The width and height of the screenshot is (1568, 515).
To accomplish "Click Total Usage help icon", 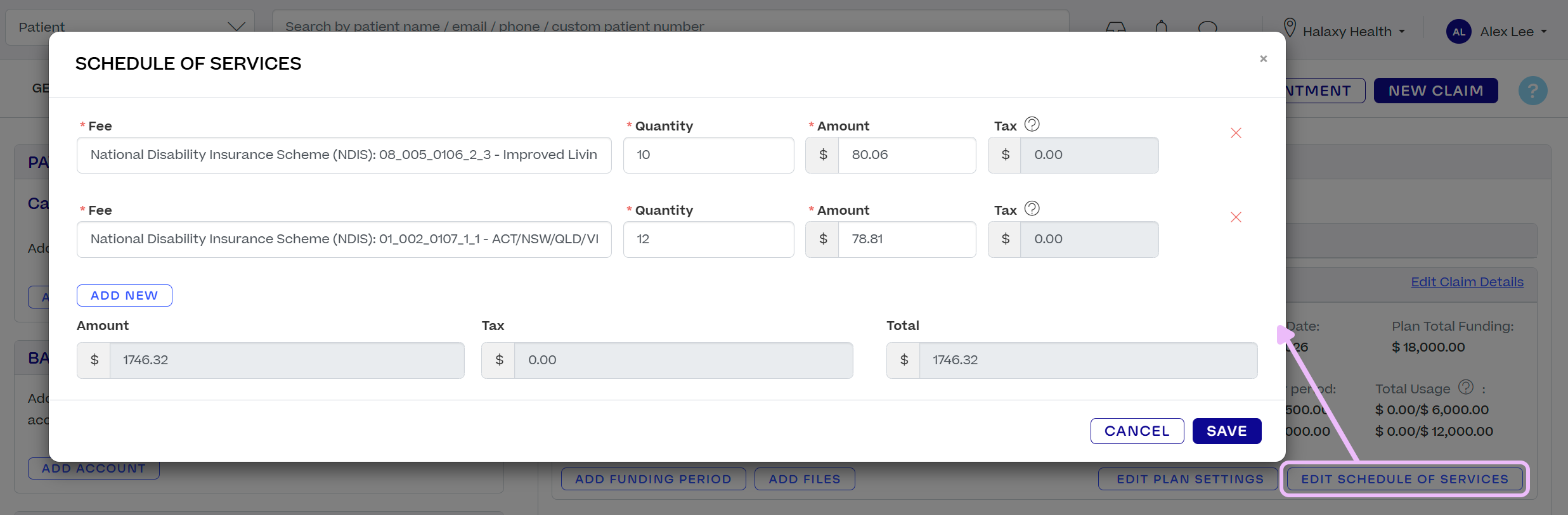I will [x=1466, y=386].
